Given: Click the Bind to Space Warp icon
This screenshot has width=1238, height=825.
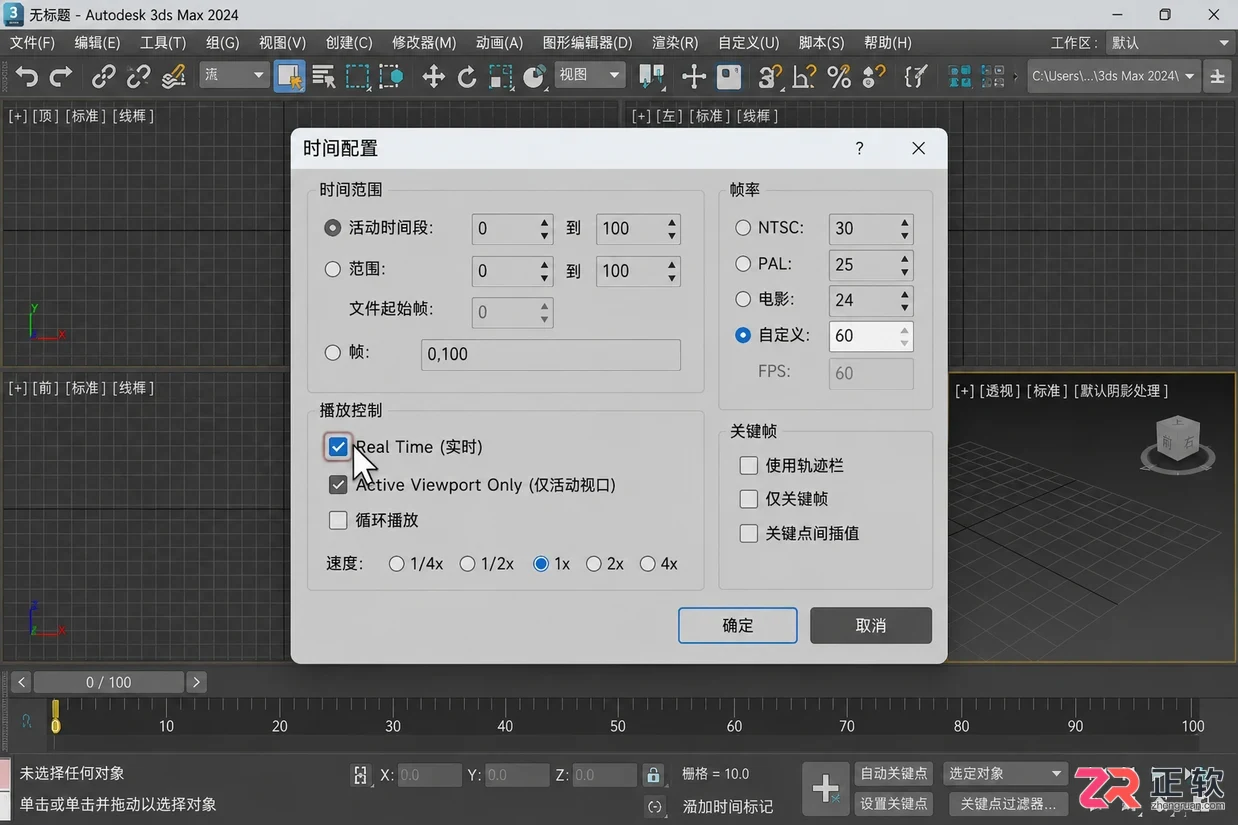Looking at the screenshot, I should [x=174, y=77].
